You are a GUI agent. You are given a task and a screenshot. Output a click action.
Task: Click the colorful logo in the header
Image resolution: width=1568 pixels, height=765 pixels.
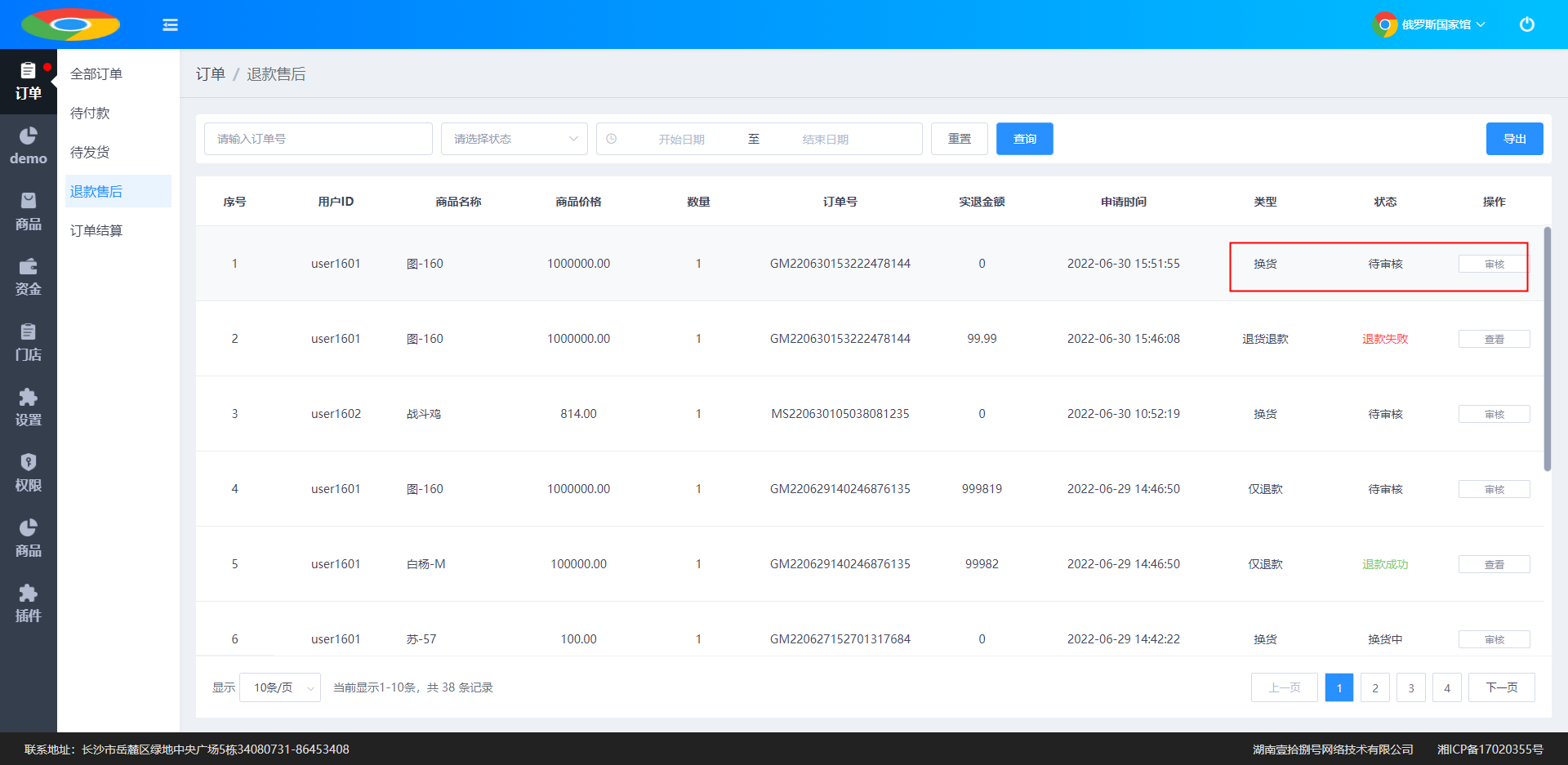coord(70,24)
